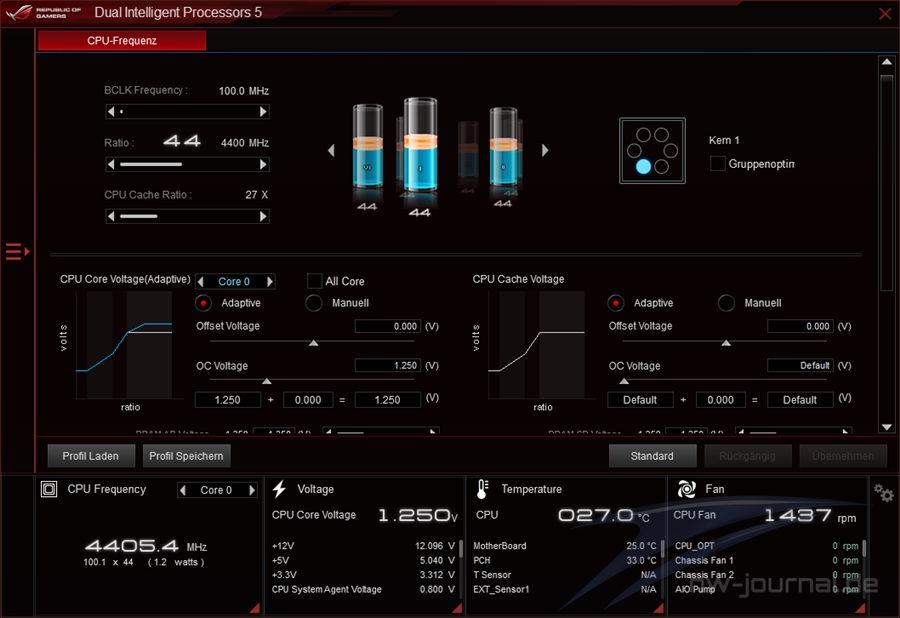Click the CPU Cache Offset Voltage slider
This screenshot has width=900, height=618.
724,342
